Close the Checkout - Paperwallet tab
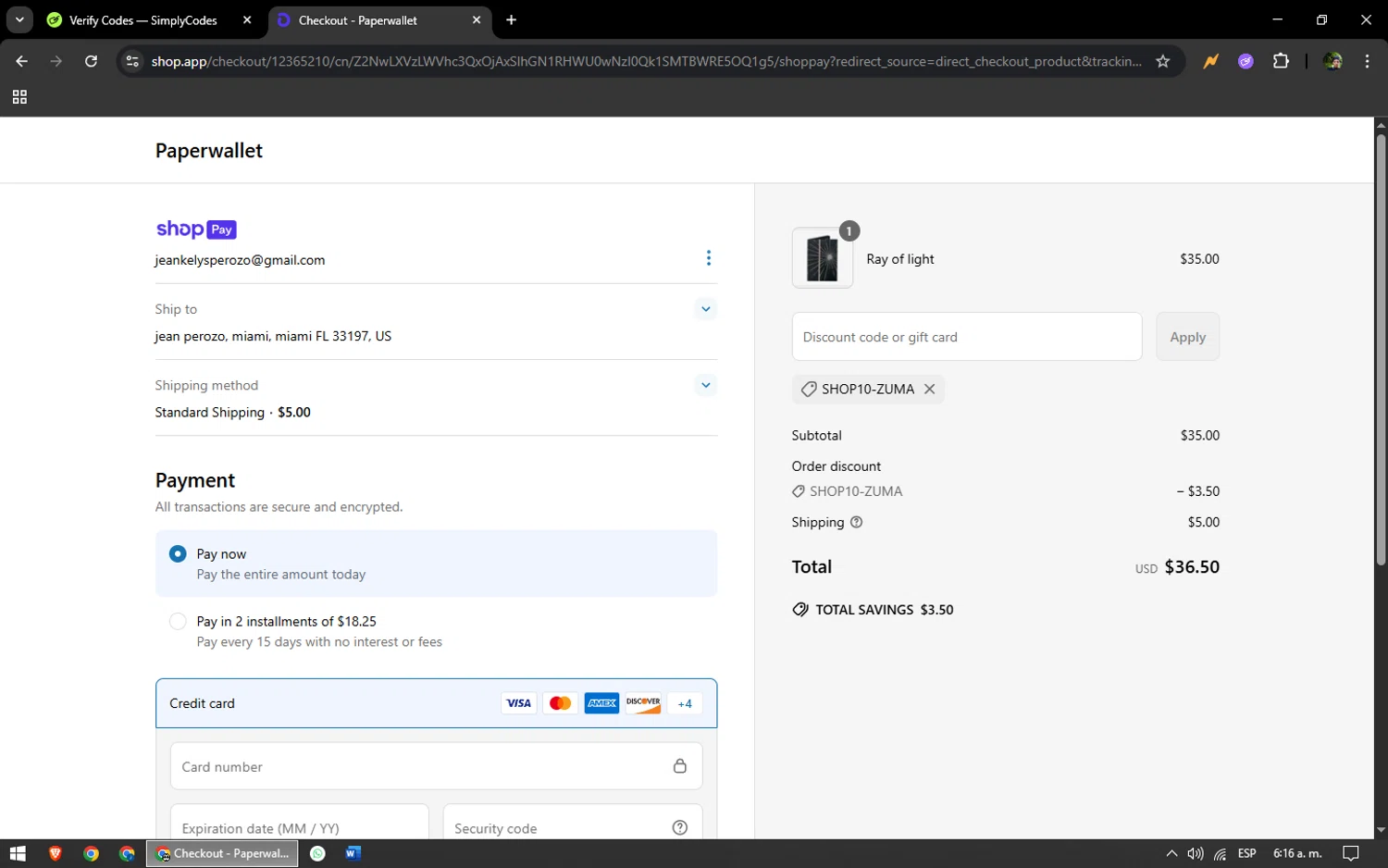This screenshot has height=868, width=1388. [477, 20]
